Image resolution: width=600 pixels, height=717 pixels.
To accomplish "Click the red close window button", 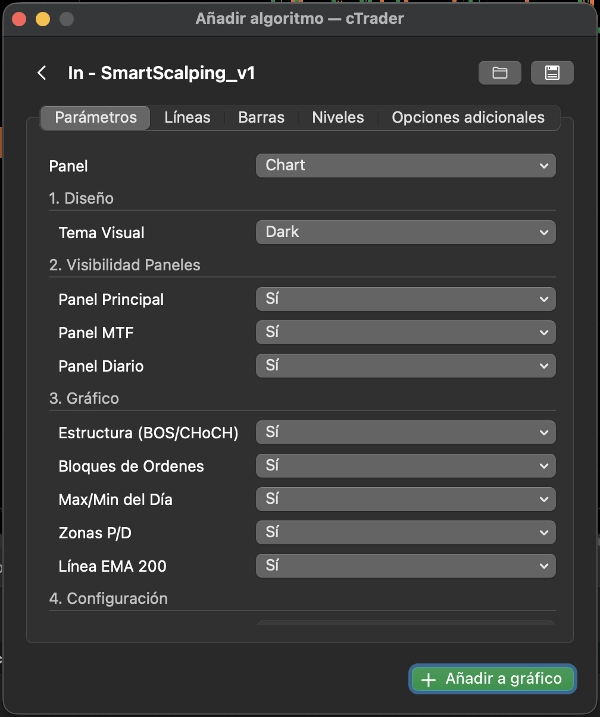I will 19,19.
